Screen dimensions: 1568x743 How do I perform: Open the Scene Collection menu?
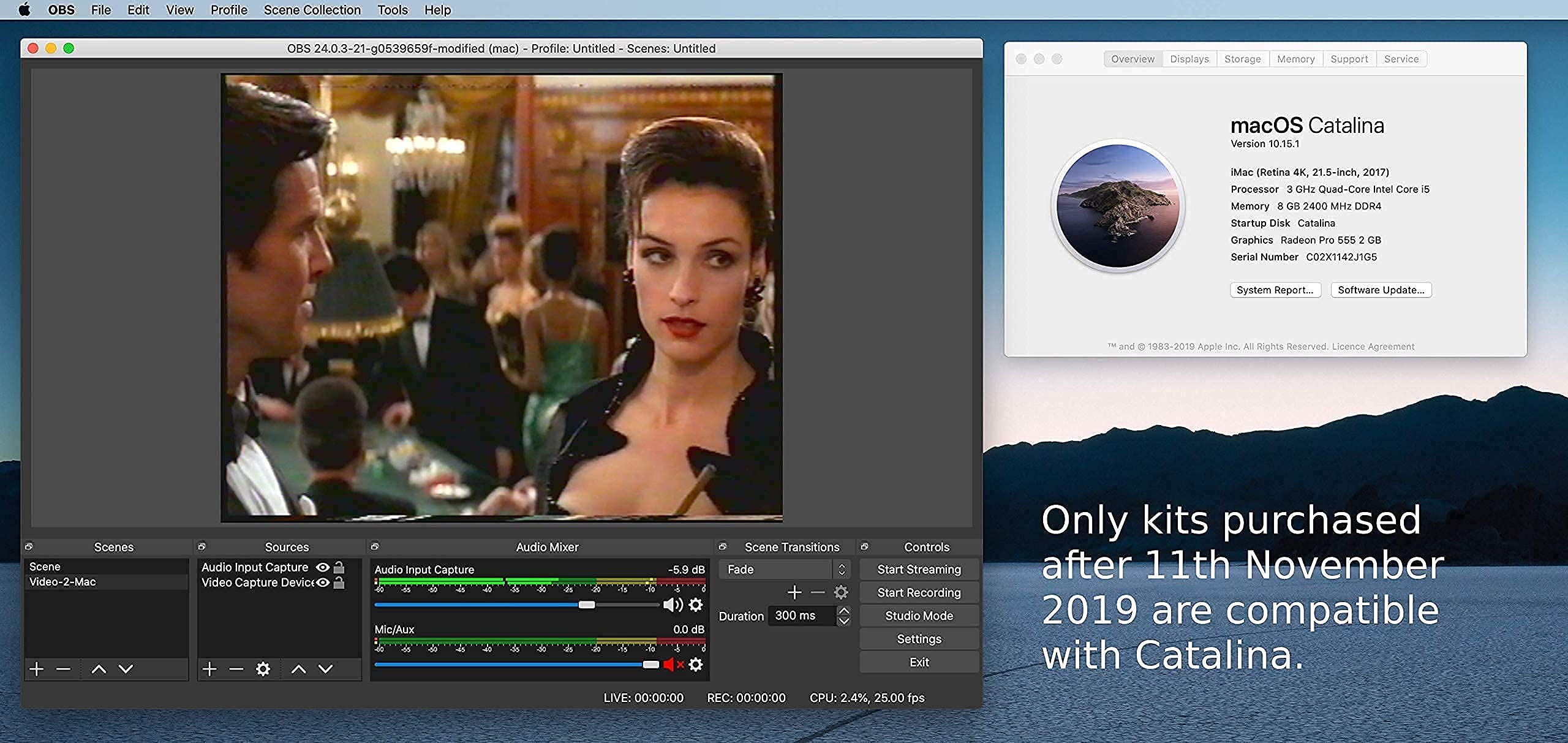[312, 10]
